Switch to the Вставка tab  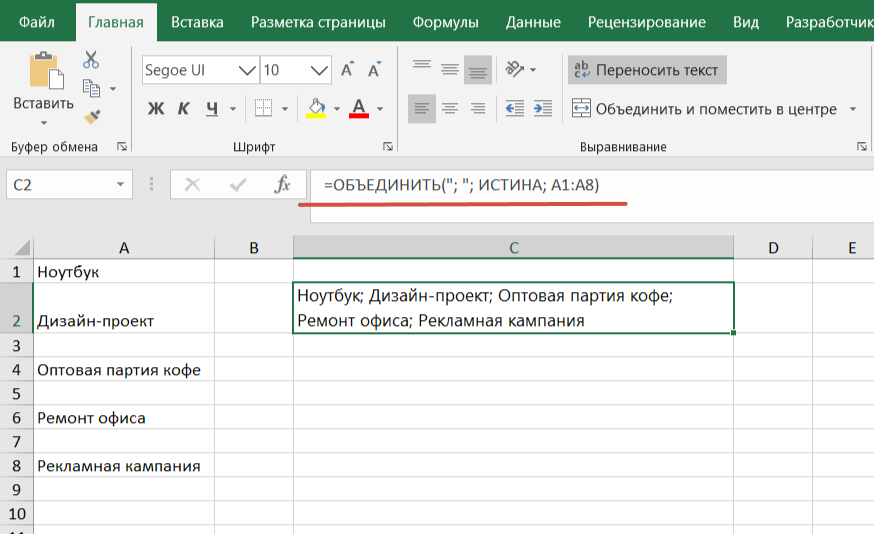(197, 22)
